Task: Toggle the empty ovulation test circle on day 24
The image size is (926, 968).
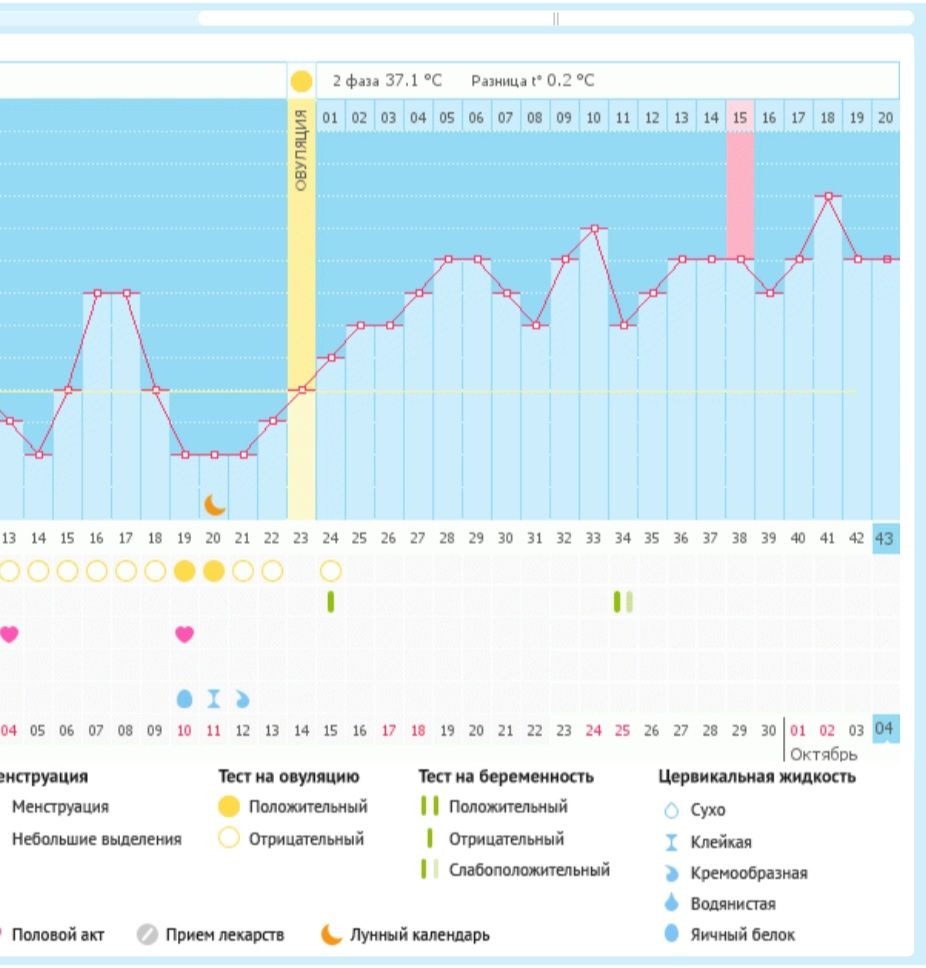Action: coord(331,571)
